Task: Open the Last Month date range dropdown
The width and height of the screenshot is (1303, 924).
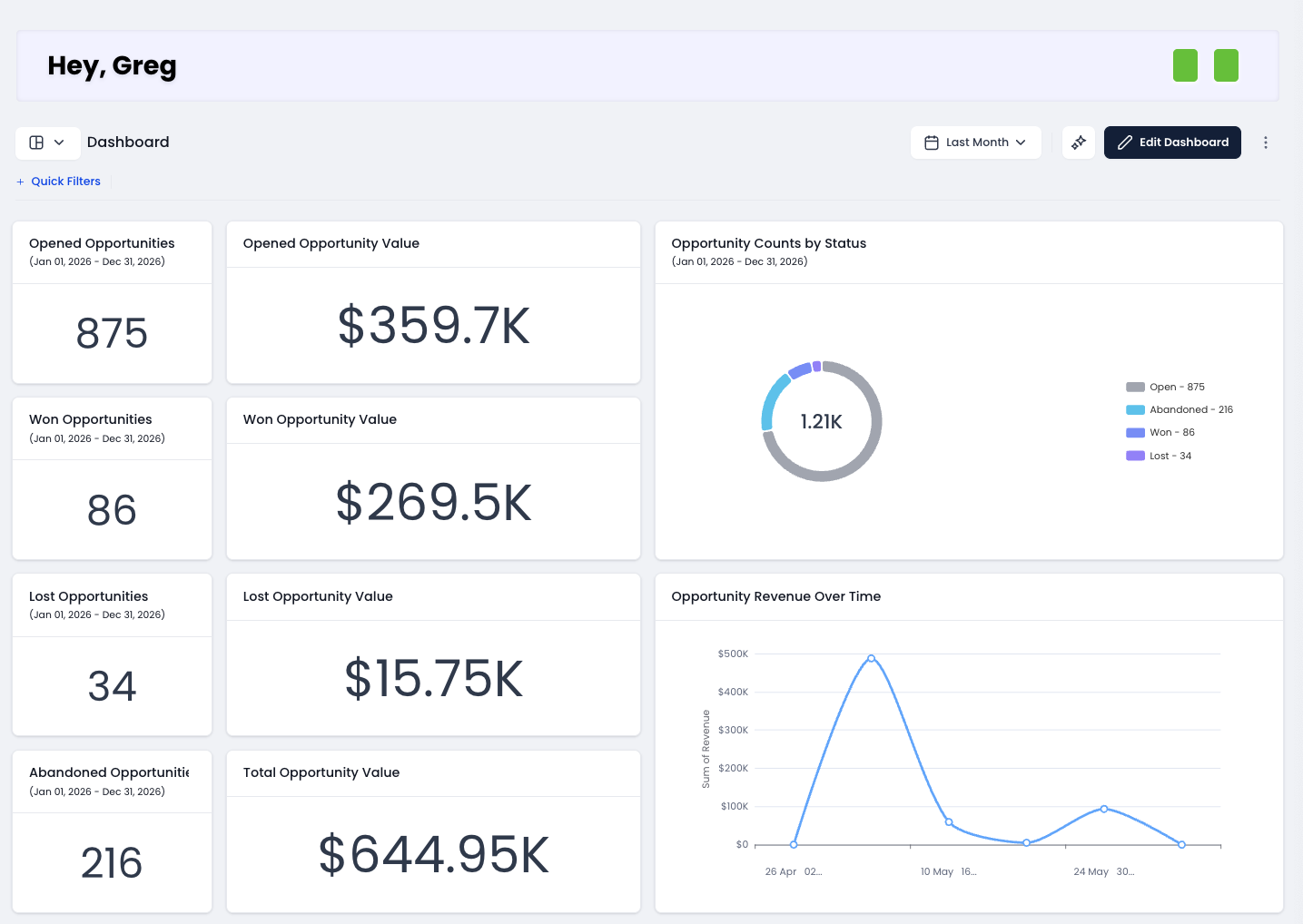Action: point(975,143)
